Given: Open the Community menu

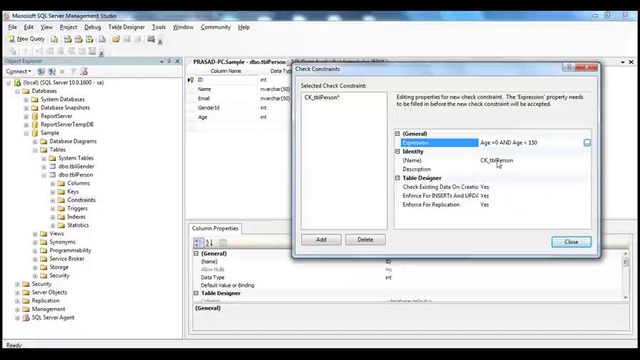Looking at the screenshot, I should tap(216, 27).
